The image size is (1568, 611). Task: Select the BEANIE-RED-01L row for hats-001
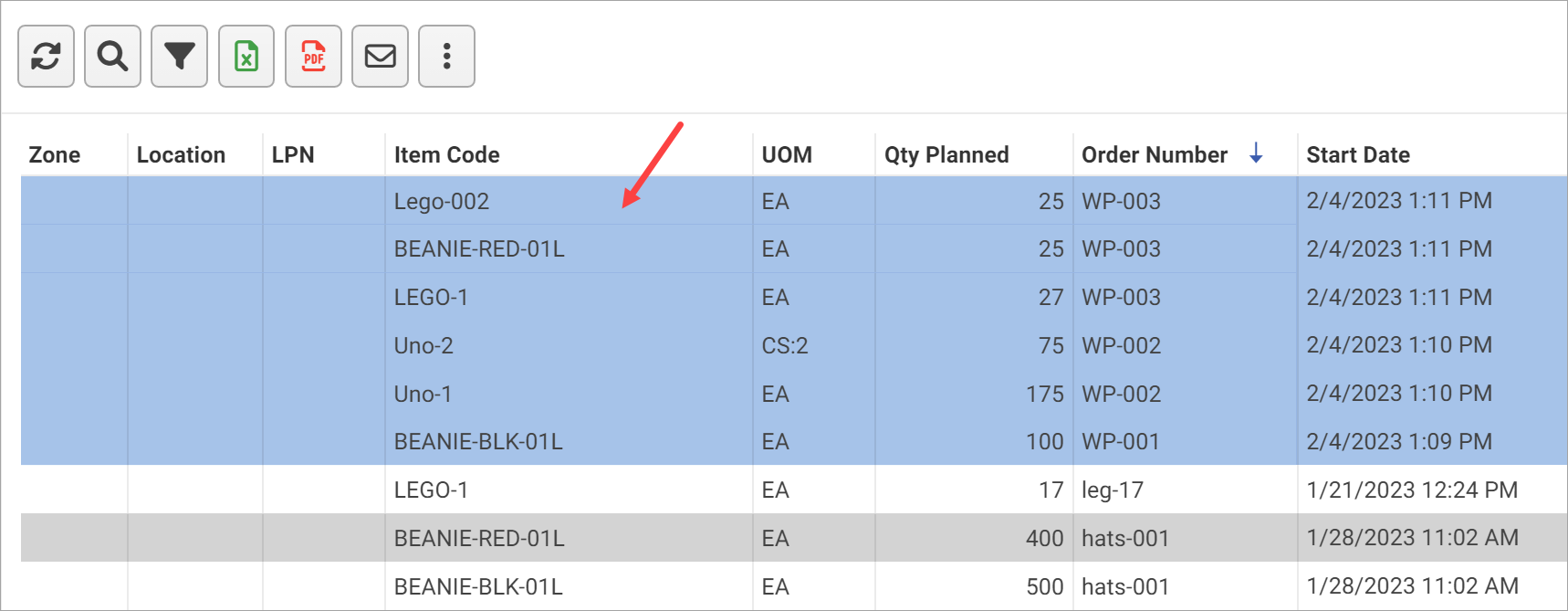pos(479,539)
